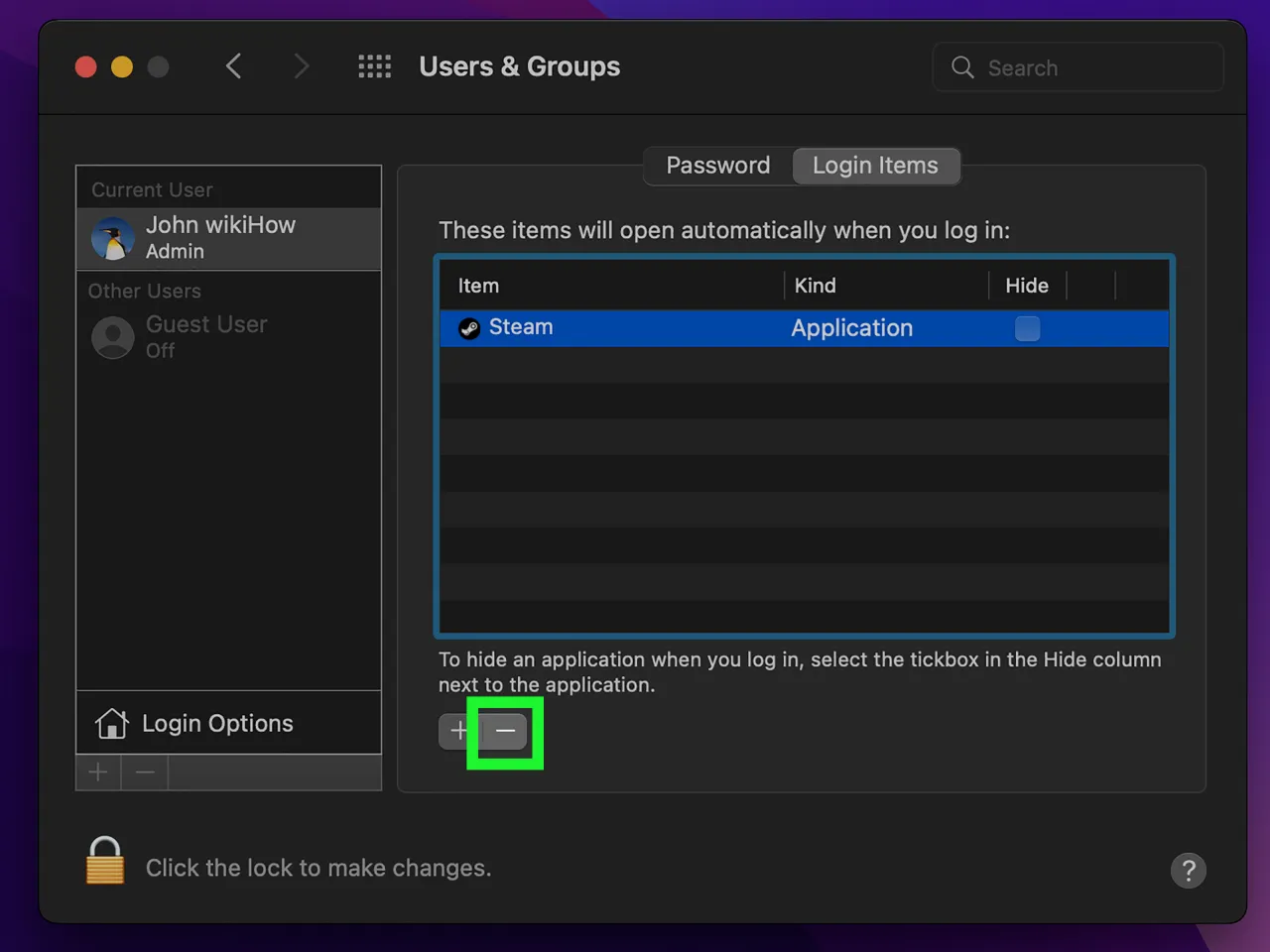The image size is (1270, 952).
Task: Select the Login Items tab
Action: (x=875, y=166)
